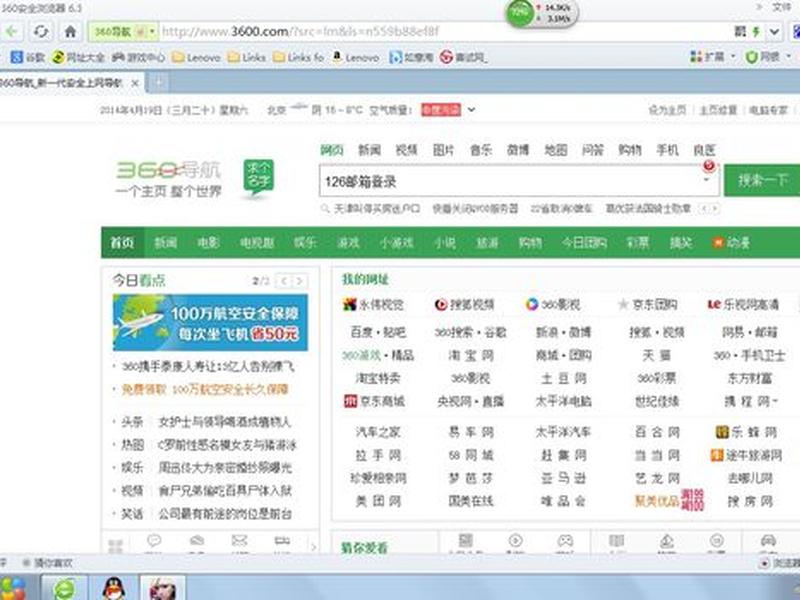The width and height of the screenshot is (800, 600).
Task: Open the 乐蜂网 site link
Action: coord(747,432)
